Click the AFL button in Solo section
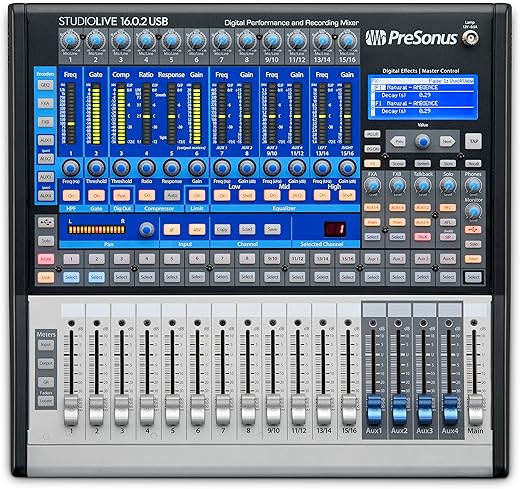Image resolution: width=520 pixels, height=489 pixels. [448, 222]
